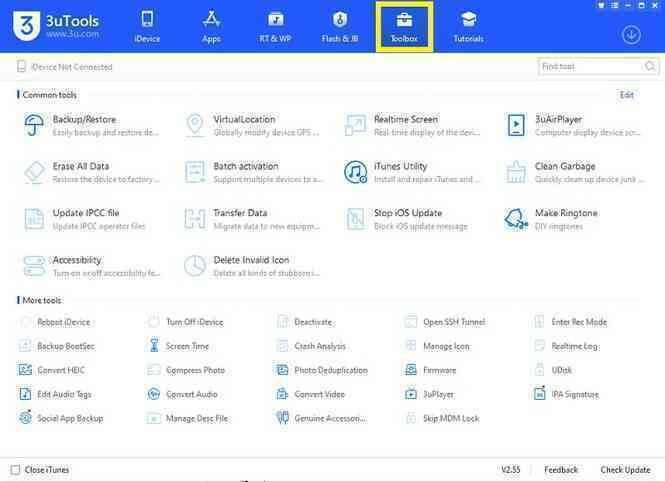The image size is (665, 482).
Task: Open the Clean Garbage broom icon
Action: [x=516, y=172]
